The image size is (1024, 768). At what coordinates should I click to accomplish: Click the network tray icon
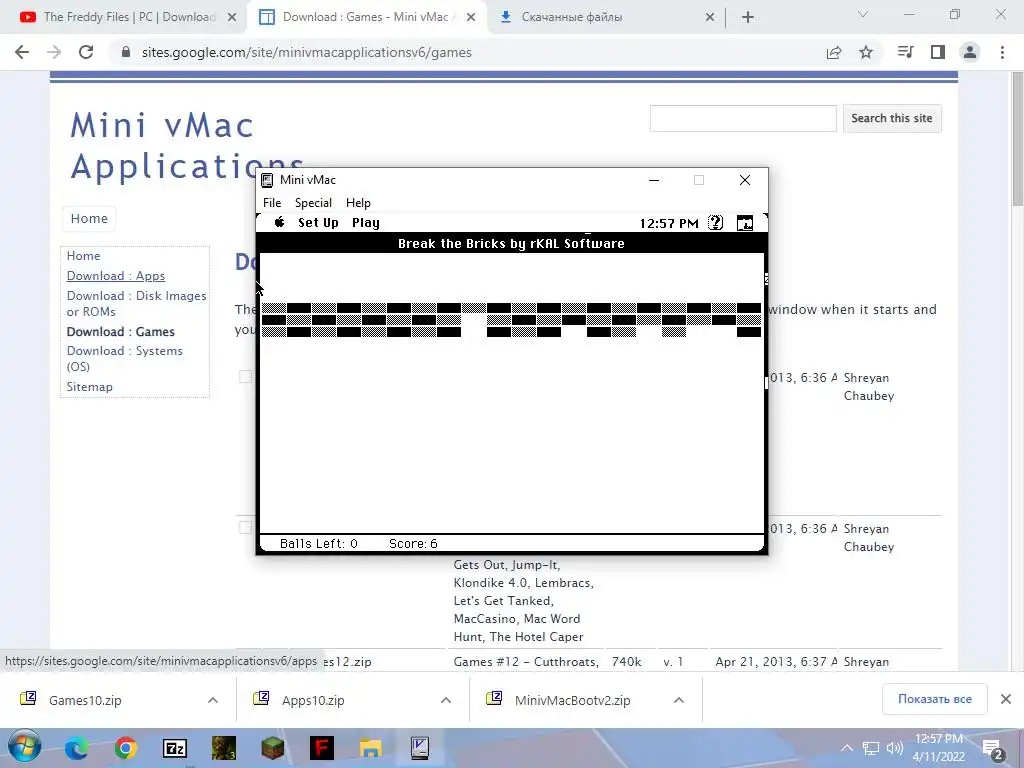coord(871,748)
